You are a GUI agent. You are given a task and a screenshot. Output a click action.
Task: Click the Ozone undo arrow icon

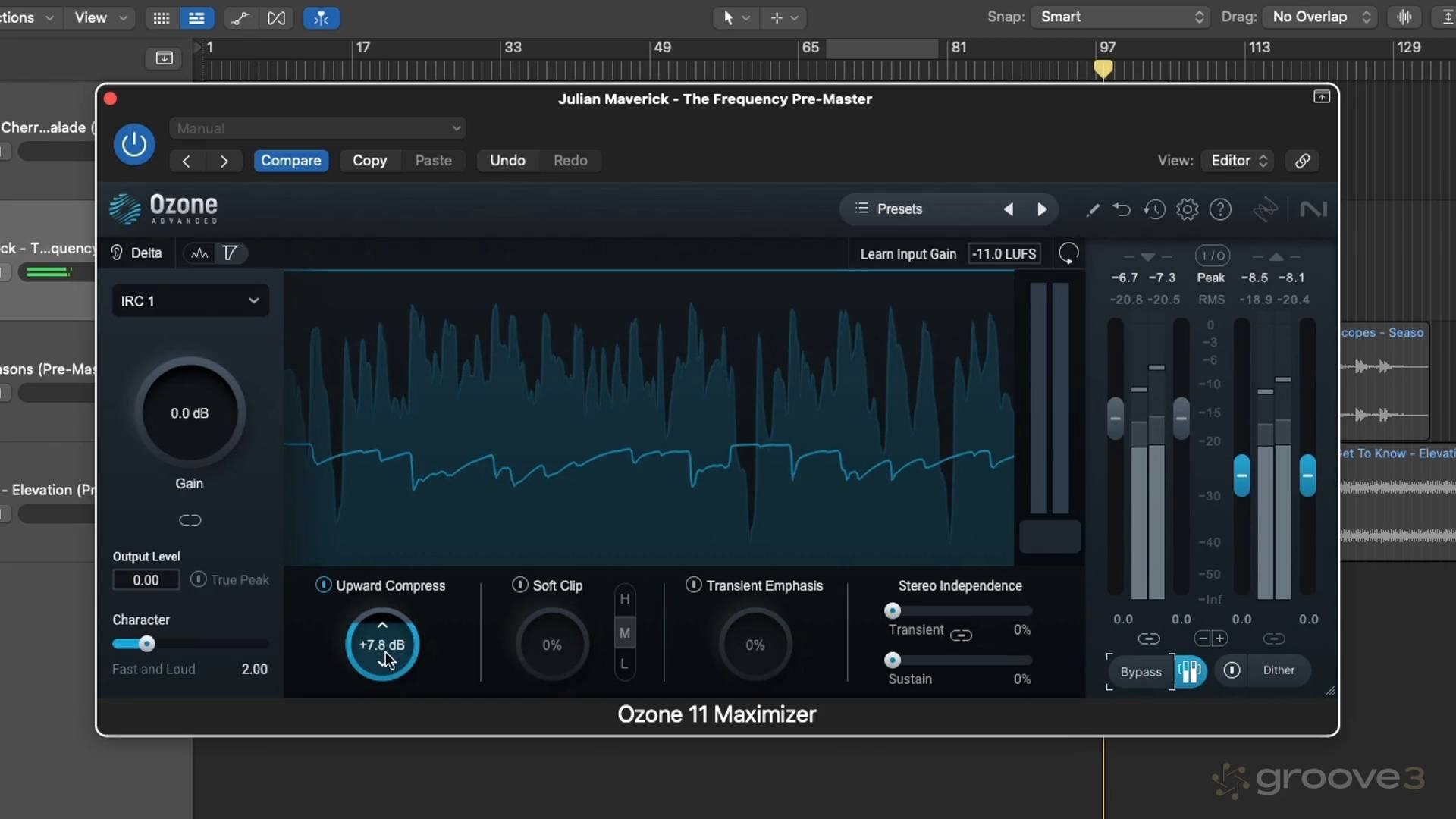pyautogui.click(x=1122, y=209)
